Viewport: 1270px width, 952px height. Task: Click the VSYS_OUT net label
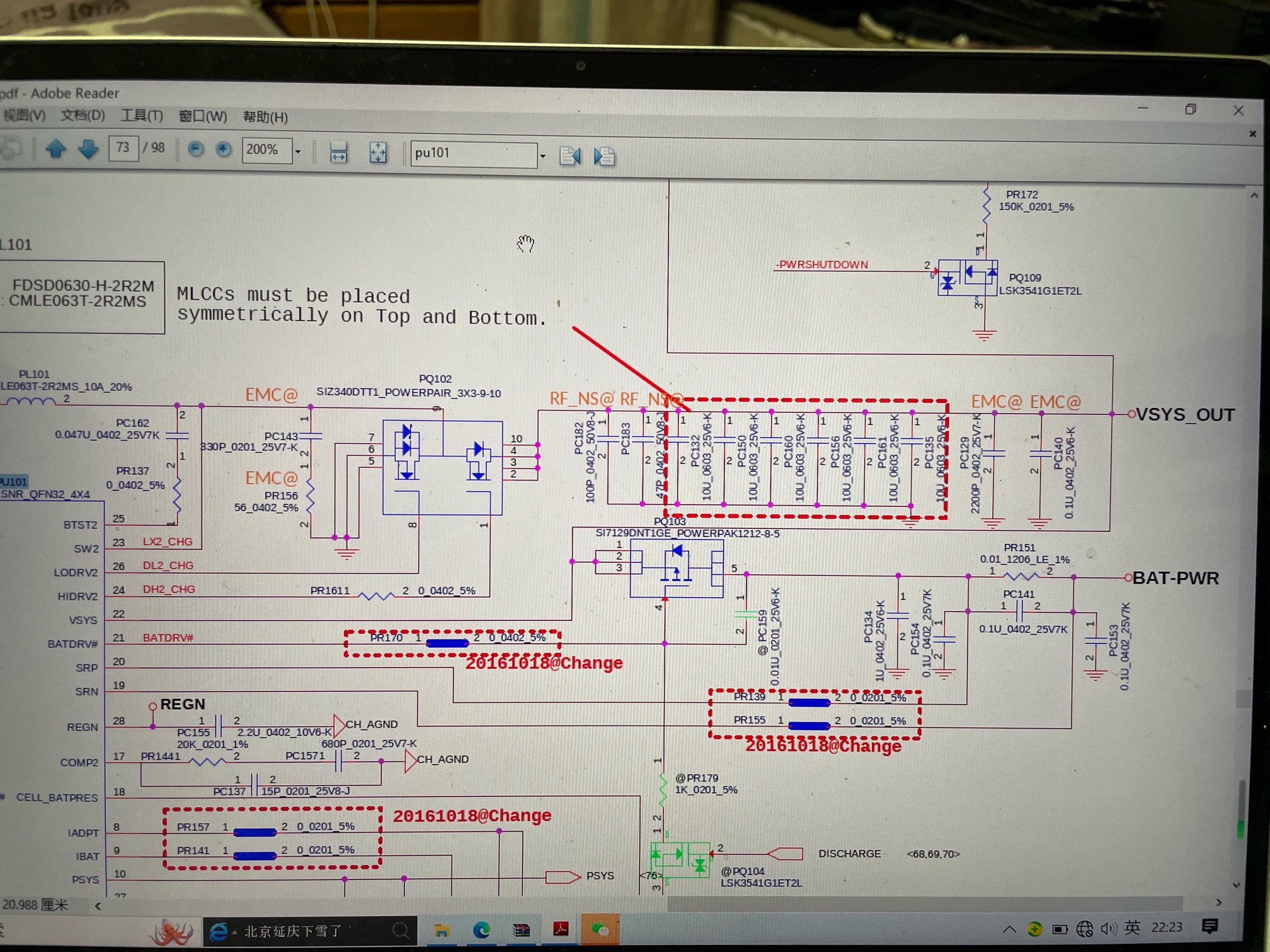(1185, 414)
